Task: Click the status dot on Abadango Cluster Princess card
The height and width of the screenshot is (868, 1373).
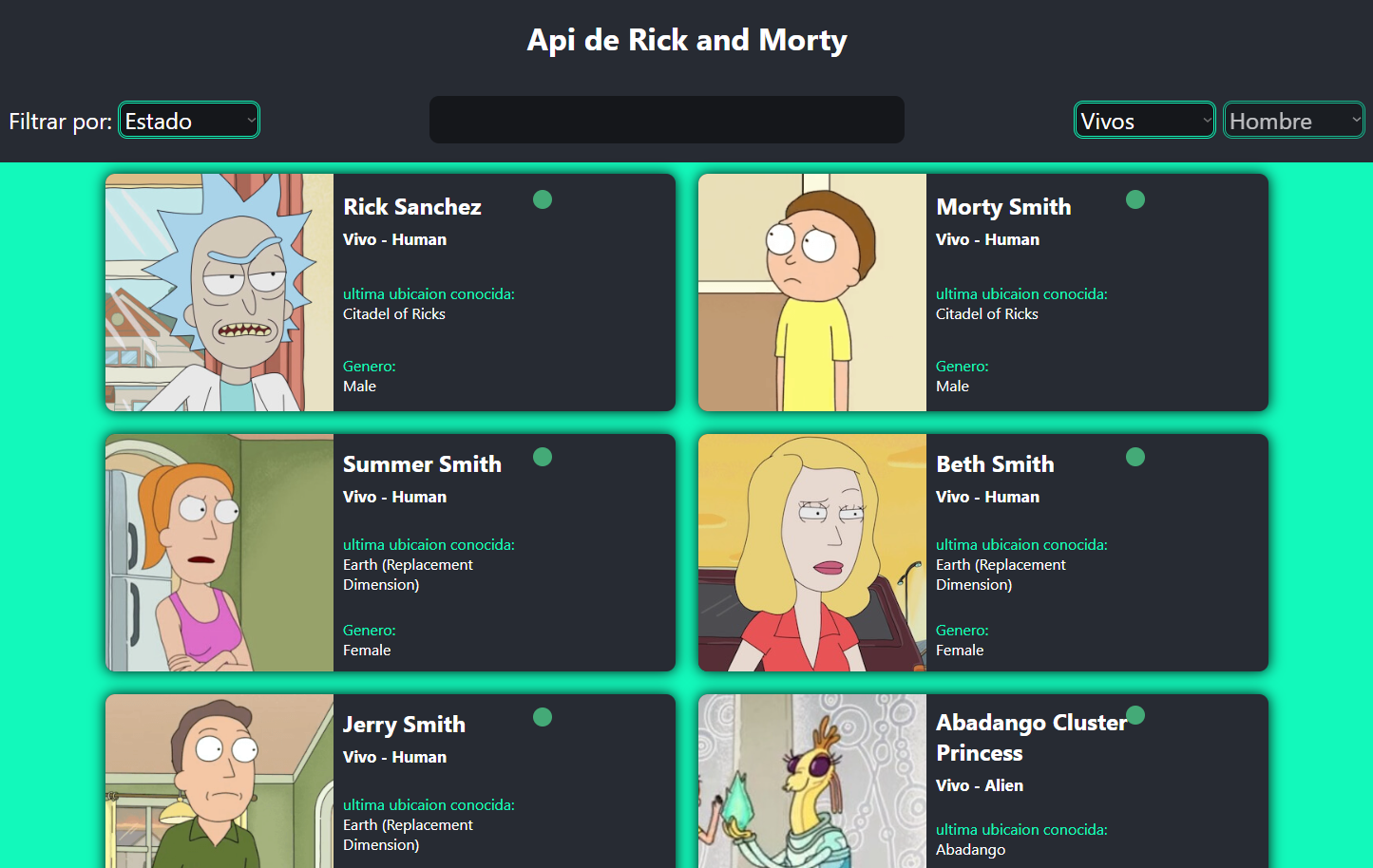Action: [1135, 713]
